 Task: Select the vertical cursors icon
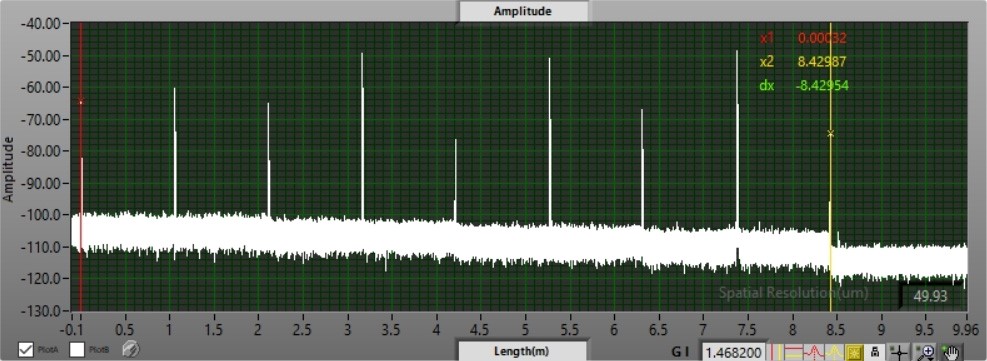click(x=777, y=351)
